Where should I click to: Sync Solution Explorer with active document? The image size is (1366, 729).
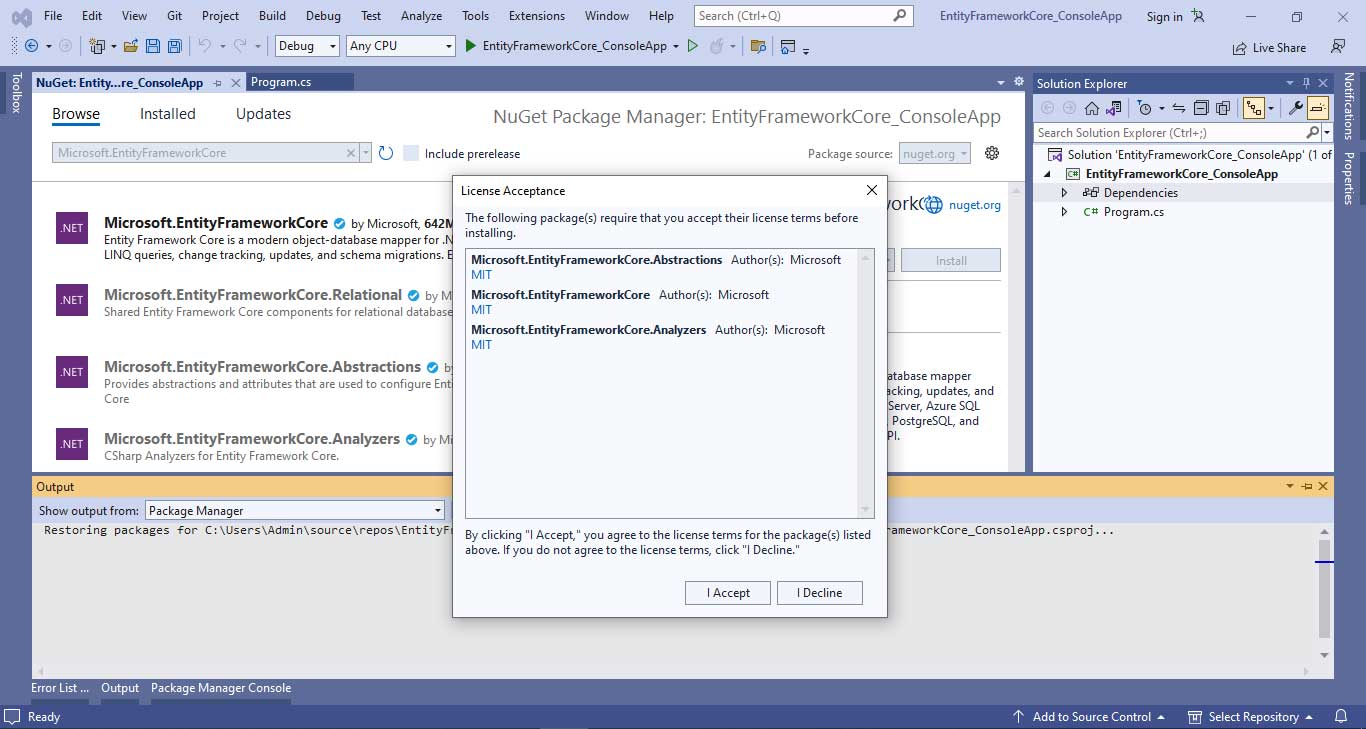1179,108
